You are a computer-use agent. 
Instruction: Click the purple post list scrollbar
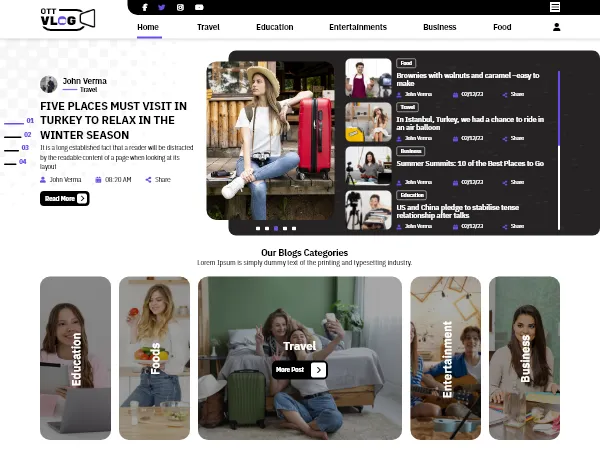pyautogui.click(x=559, y=108)
